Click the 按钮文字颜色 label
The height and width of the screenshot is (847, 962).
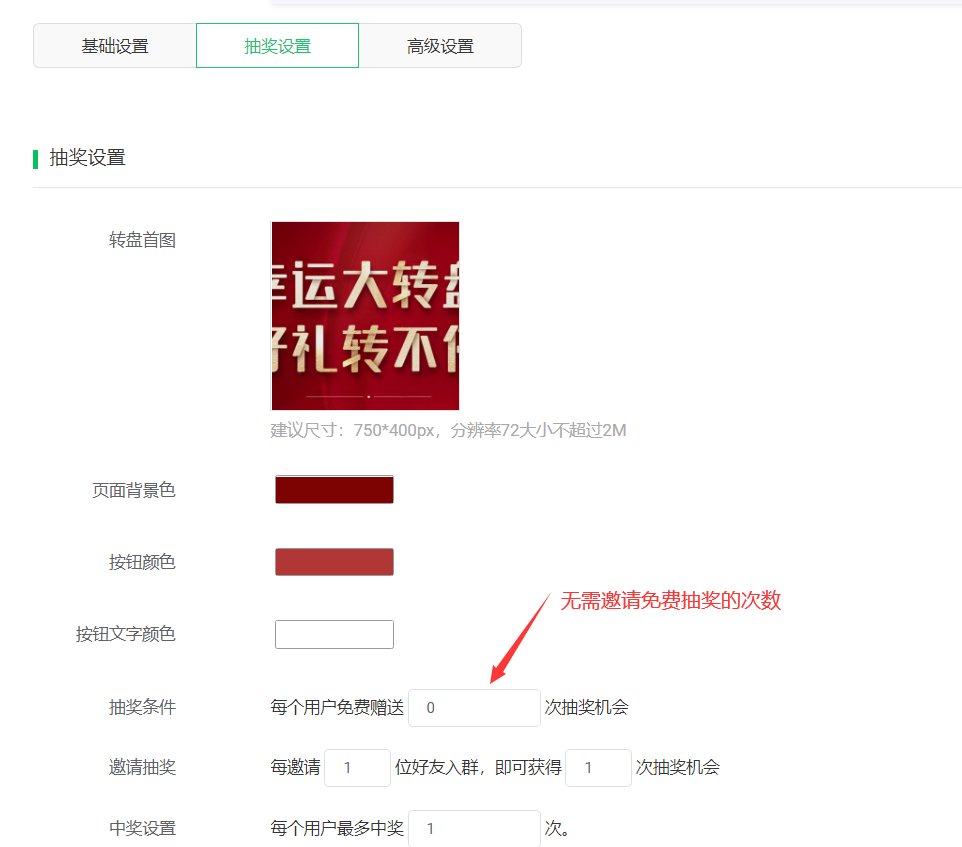(x=126, y=634)
